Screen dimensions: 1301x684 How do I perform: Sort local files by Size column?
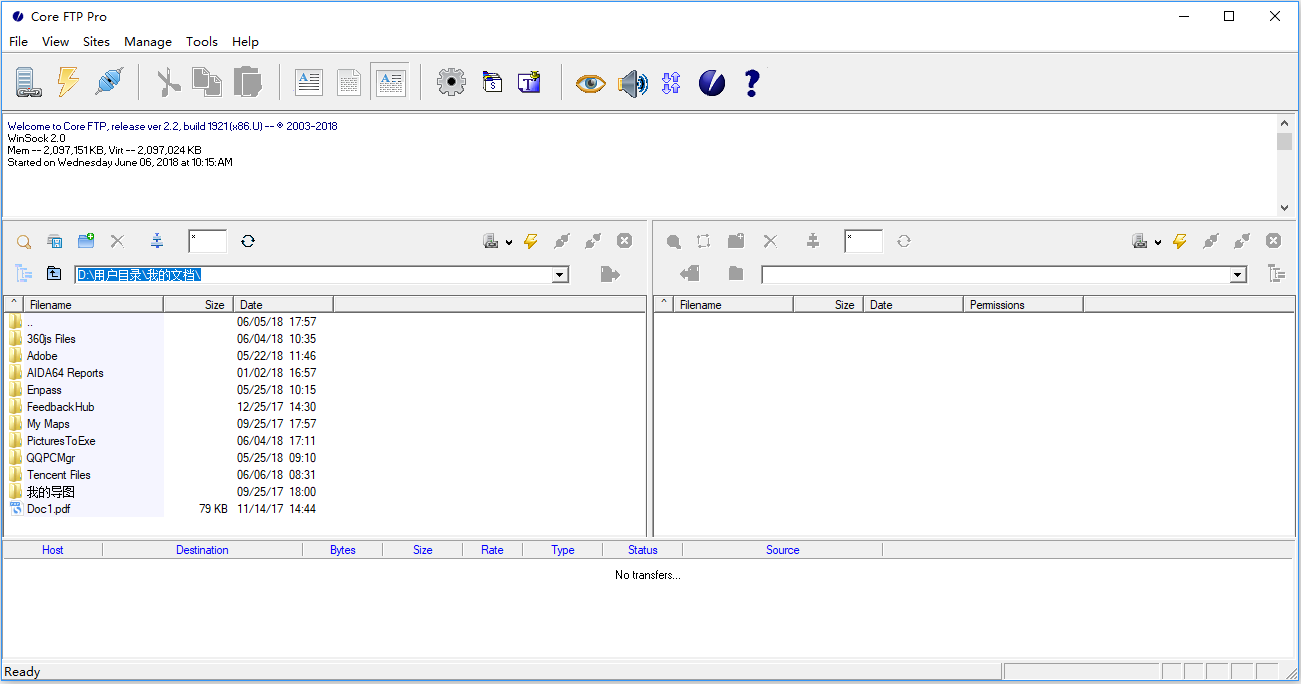click(x=199, y=305)
